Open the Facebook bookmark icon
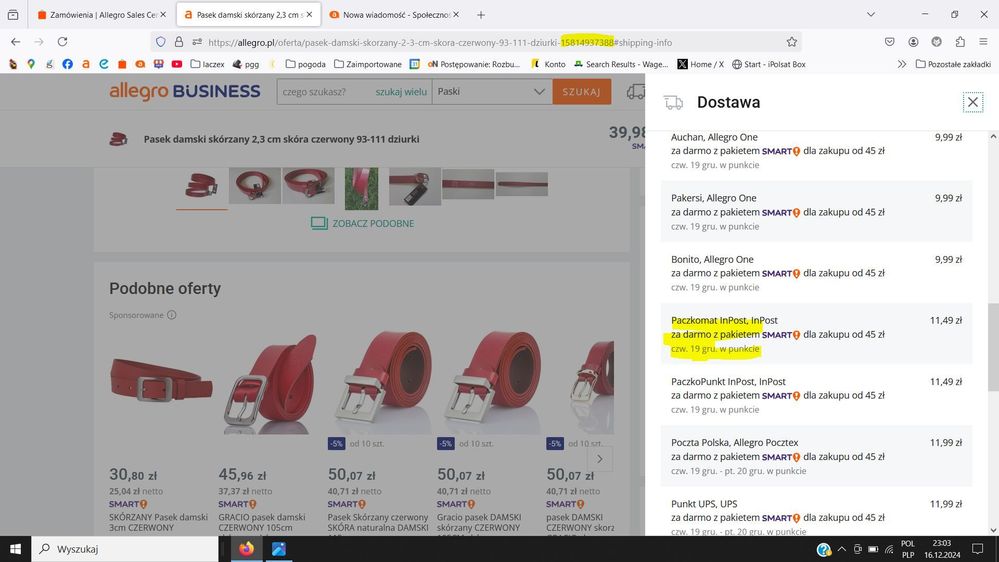 tap(68, 64)
